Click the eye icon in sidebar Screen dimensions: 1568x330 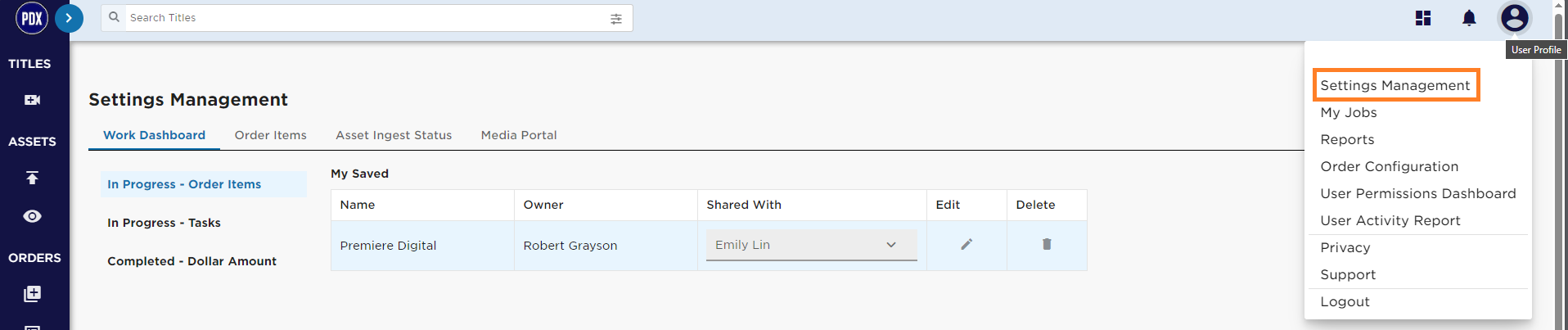click(x=32, y=216)
